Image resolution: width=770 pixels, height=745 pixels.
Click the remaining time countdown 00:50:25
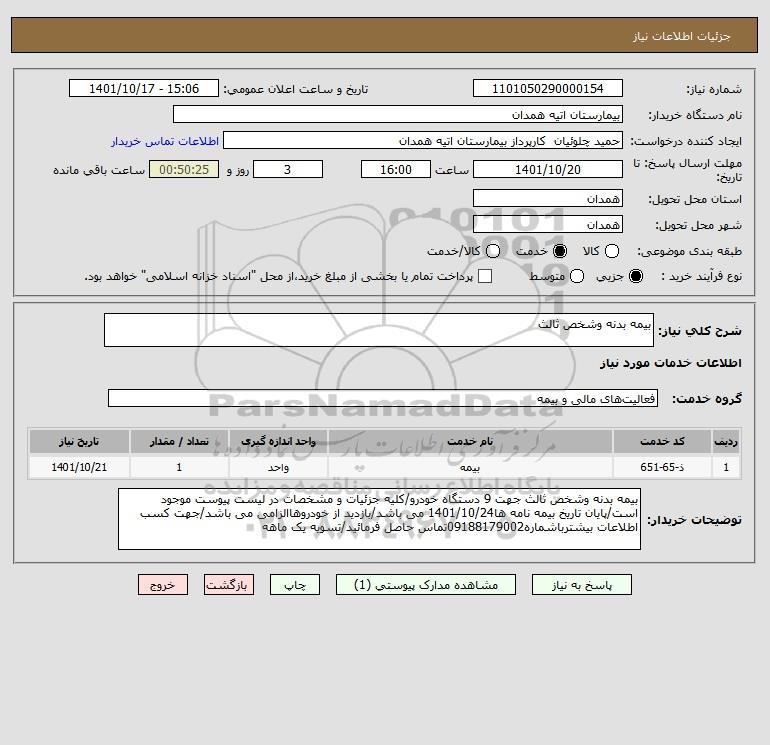click(x=184, y=169)
